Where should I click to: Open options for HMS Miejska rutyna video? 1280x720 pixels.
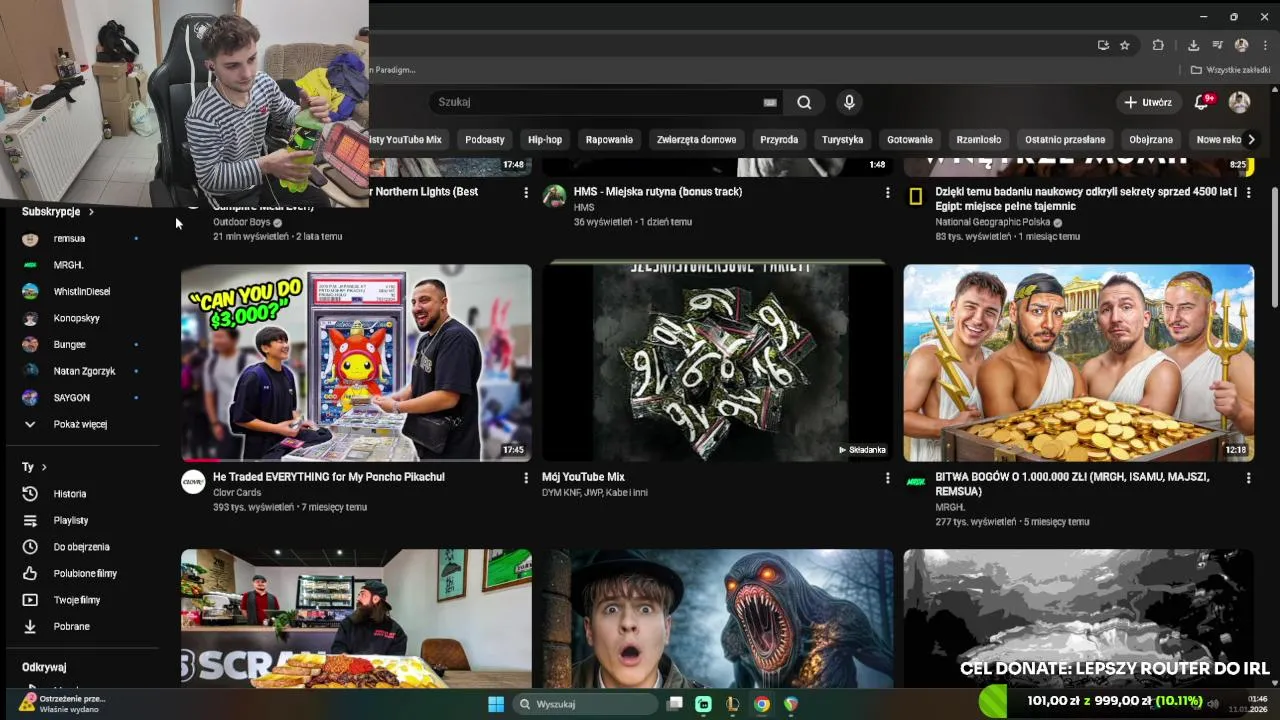tap(887, 192)
